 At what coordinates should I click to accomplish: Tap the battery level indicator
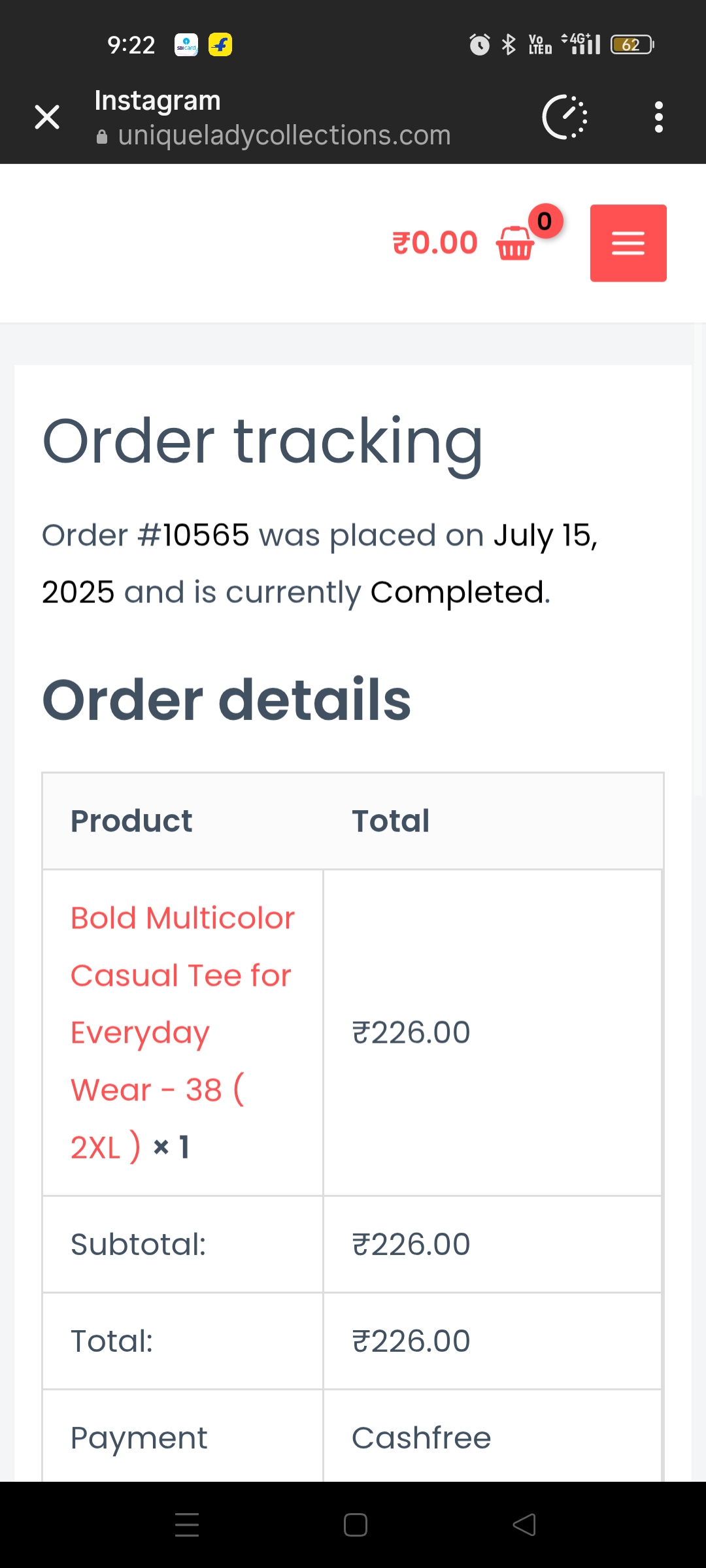(631, 44)
